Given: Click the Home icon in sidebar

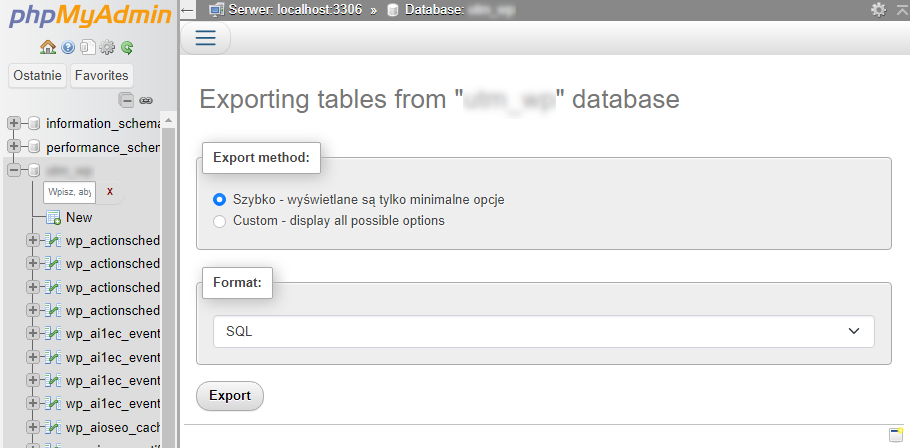Looking at the screenshot, I should pos(47,47).
